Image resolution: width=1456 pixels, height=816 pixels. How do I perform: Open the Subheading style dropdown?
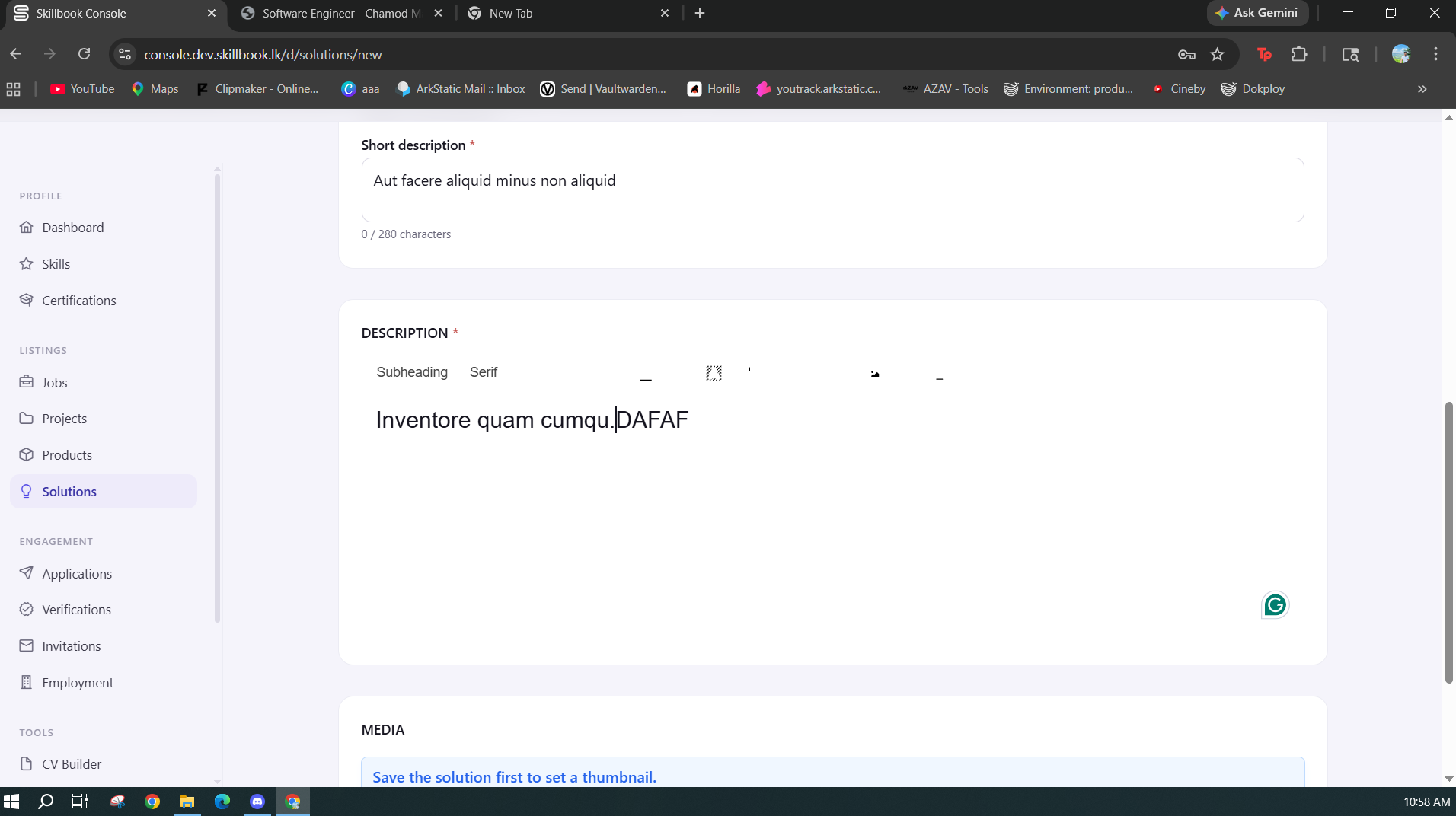pyautogui.click(x=412, y=372)
